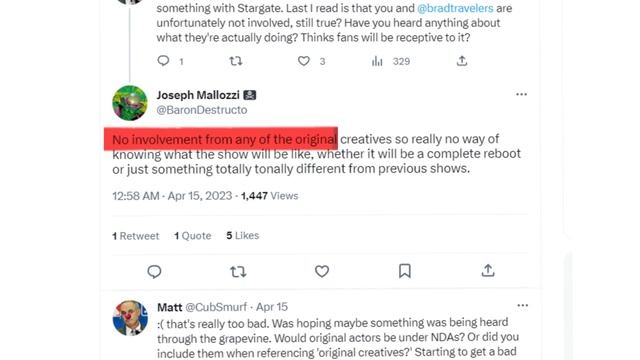Click reply icon on the top tweet
Screen dimensions: 640x360
point(163,61)
